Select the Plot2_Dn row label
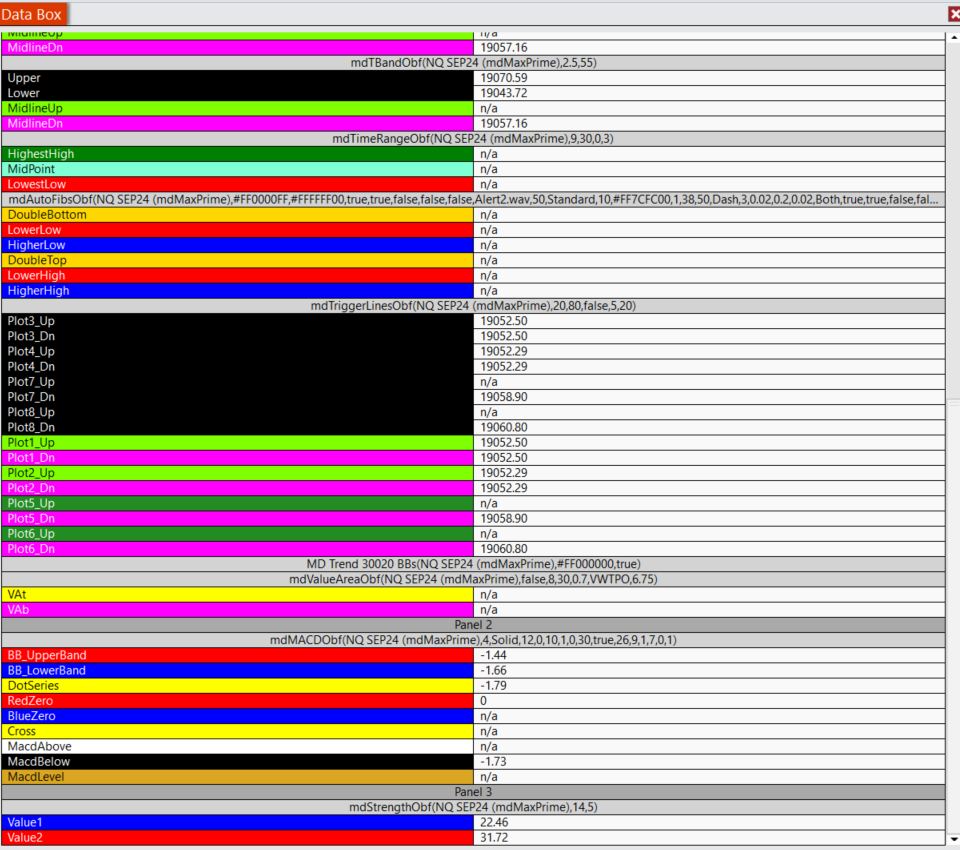Screen dimensions: 960x850 coord(238,488)
